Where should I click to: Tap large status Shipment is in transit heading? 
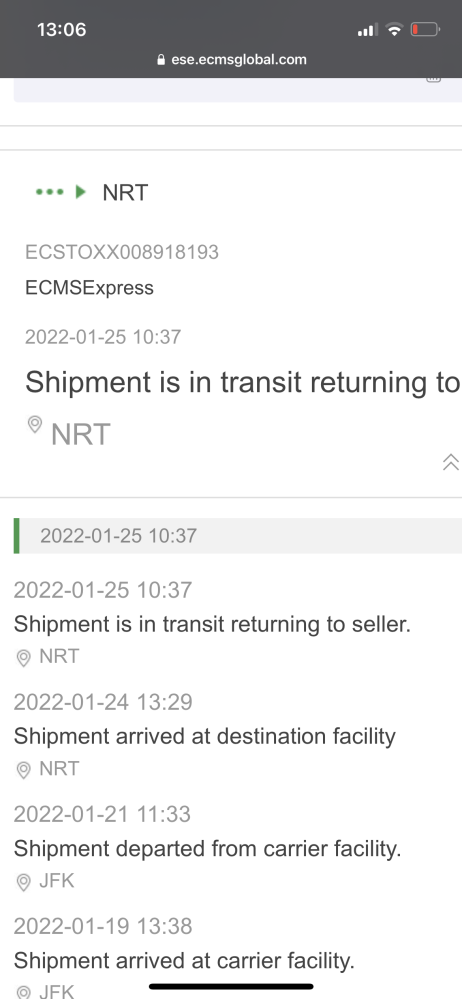242,382
